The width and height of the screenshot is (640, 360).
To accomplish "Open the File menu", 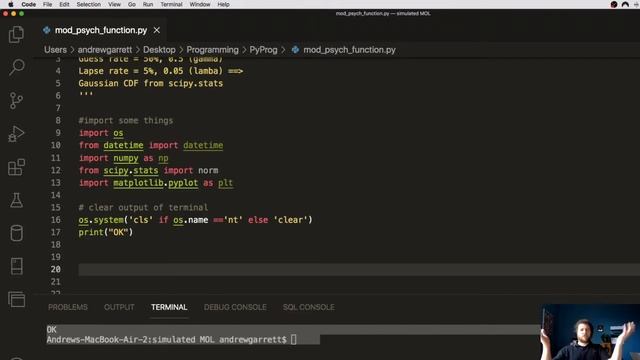I will tap(47, 4).
